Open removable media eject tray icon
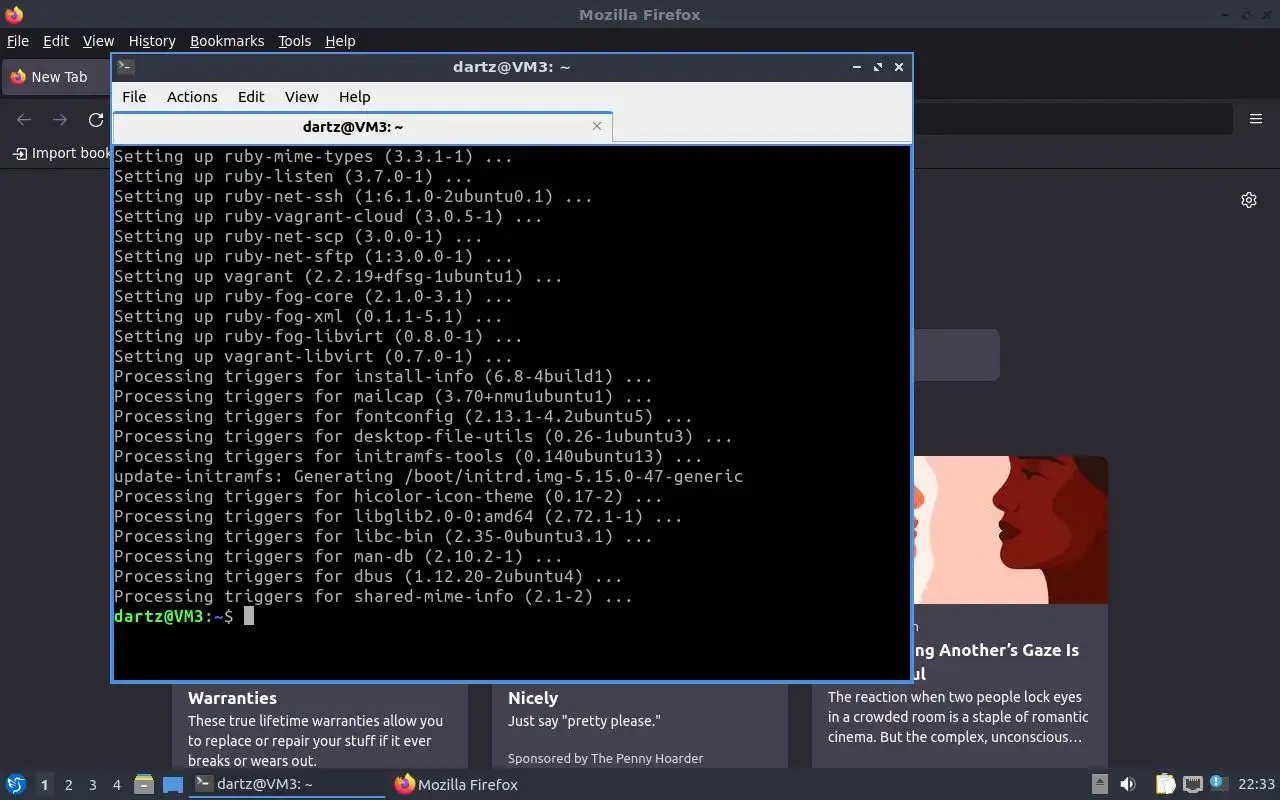Screen dimensions: 1280x800 click(1099, 785)
